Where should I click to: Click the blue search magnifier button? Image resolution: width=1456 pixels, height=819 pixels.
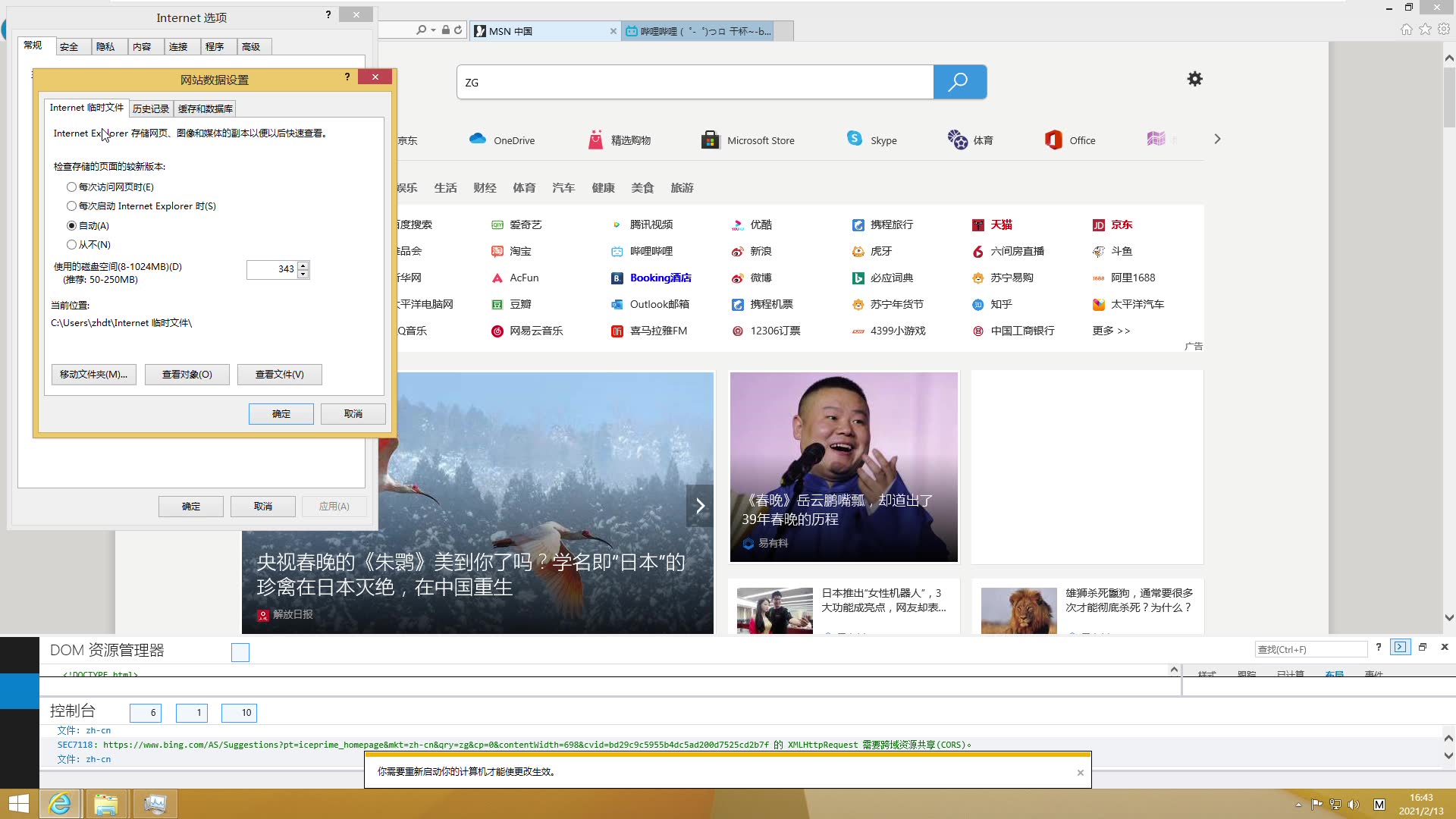959,82
